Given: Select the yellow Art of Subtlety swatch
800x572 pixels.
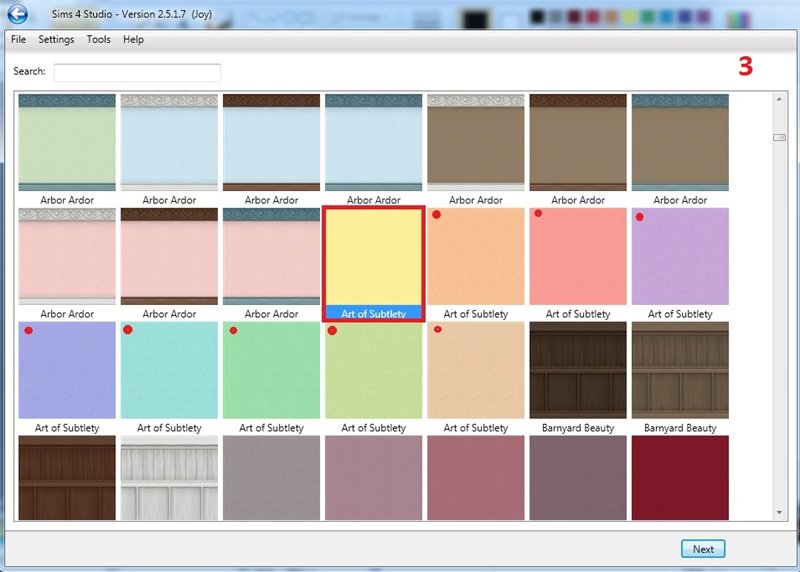Looking at the screenshot, I should click(x=374, y=257).
